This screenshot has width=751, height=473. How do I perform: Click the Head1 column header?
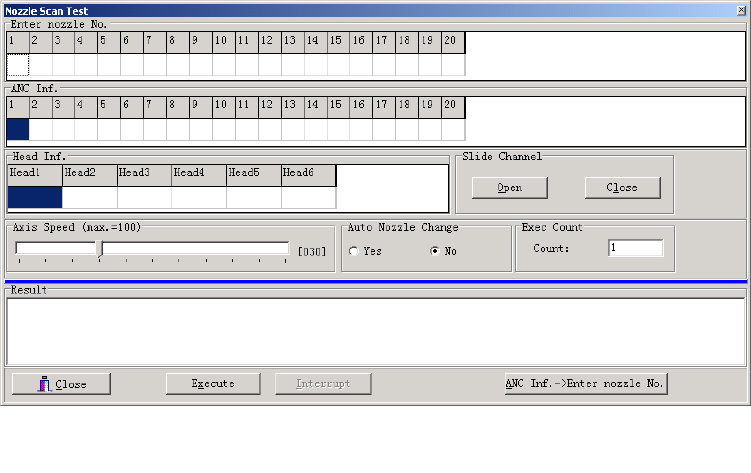click(x=35, y=175)
